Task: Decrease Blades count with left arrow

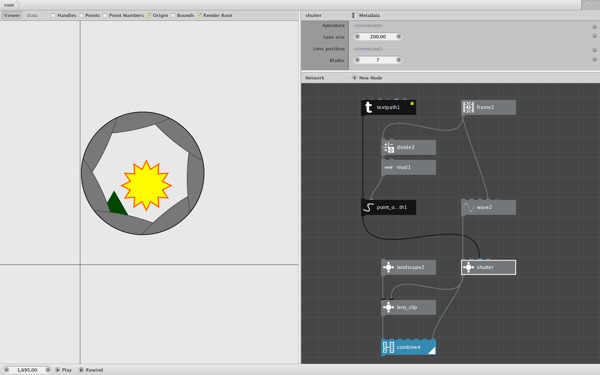Action: pyautogui.click(x=357, y=60)
